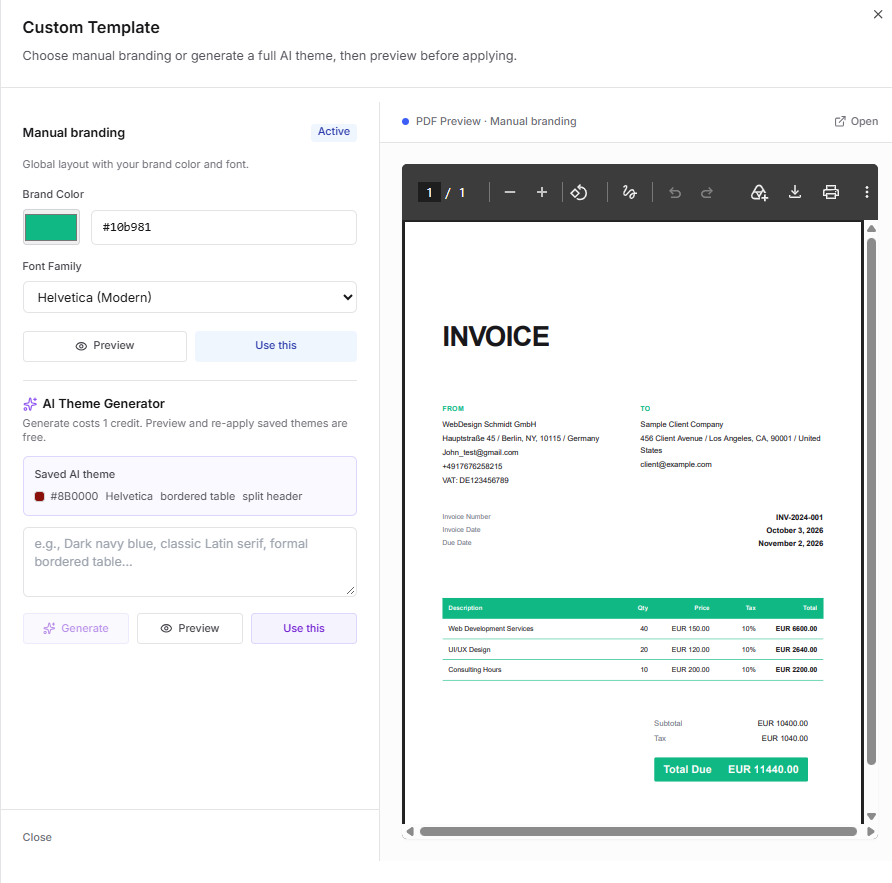892x883 pixels.
Task: Click the Total Due box in invoice
Action: pyautogui.click(x=730, y=769)
